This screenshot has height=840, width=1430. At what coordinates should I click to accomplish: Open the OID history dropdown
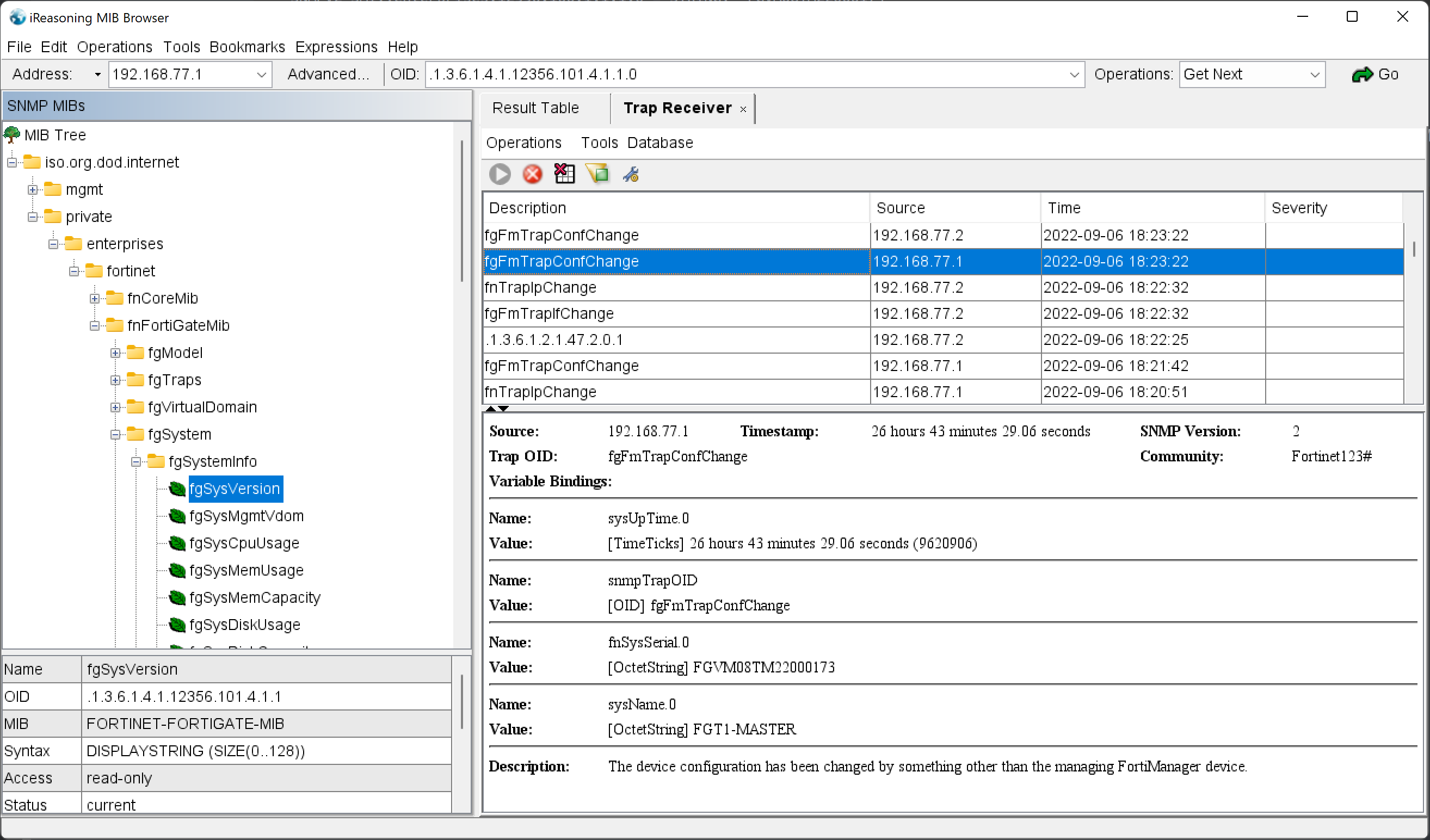tap(1074, 75)
